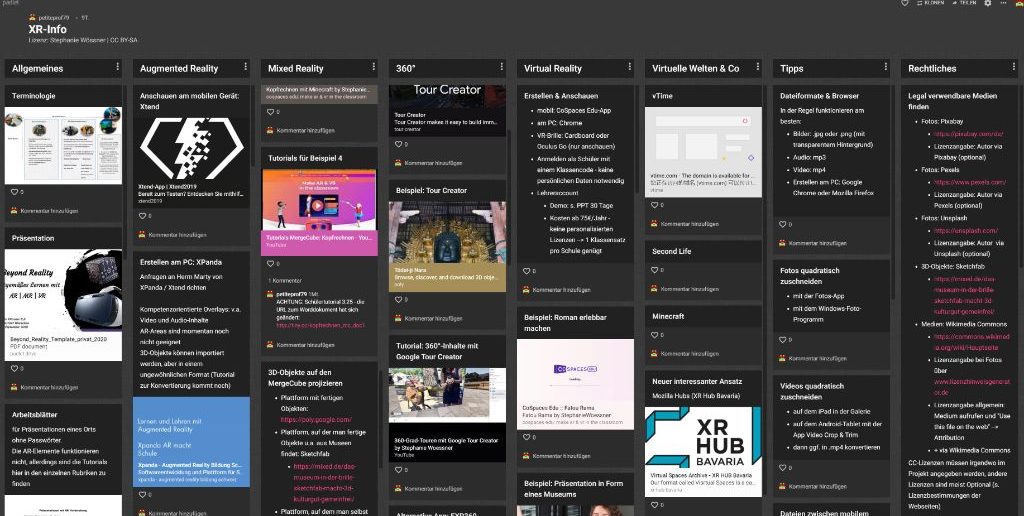Click the padlet logo at top-left
This screenshot has height=516, width=1024.
[10, 3]
